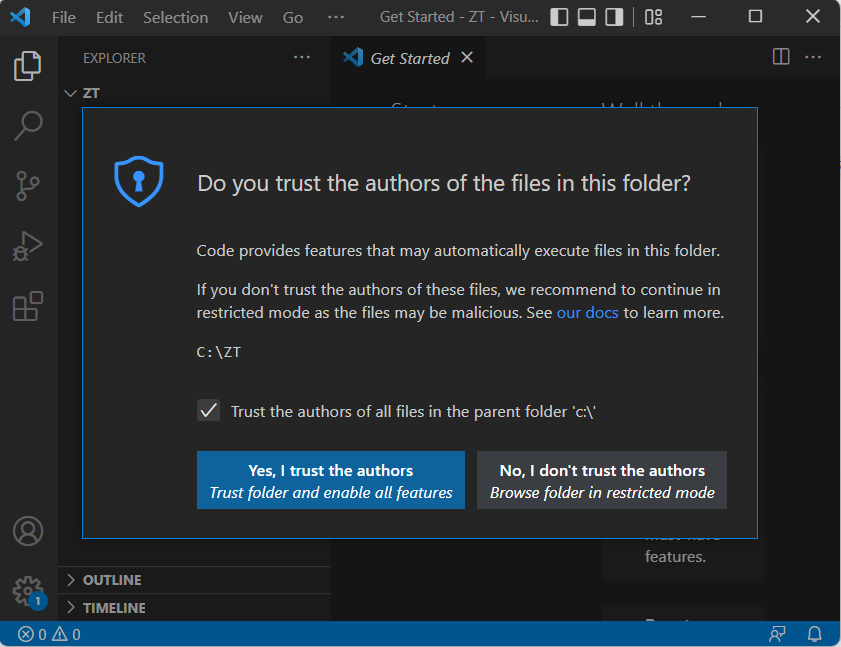Close the VS Code window
Screen dimensions: 841x647
[x=813, y=17]
